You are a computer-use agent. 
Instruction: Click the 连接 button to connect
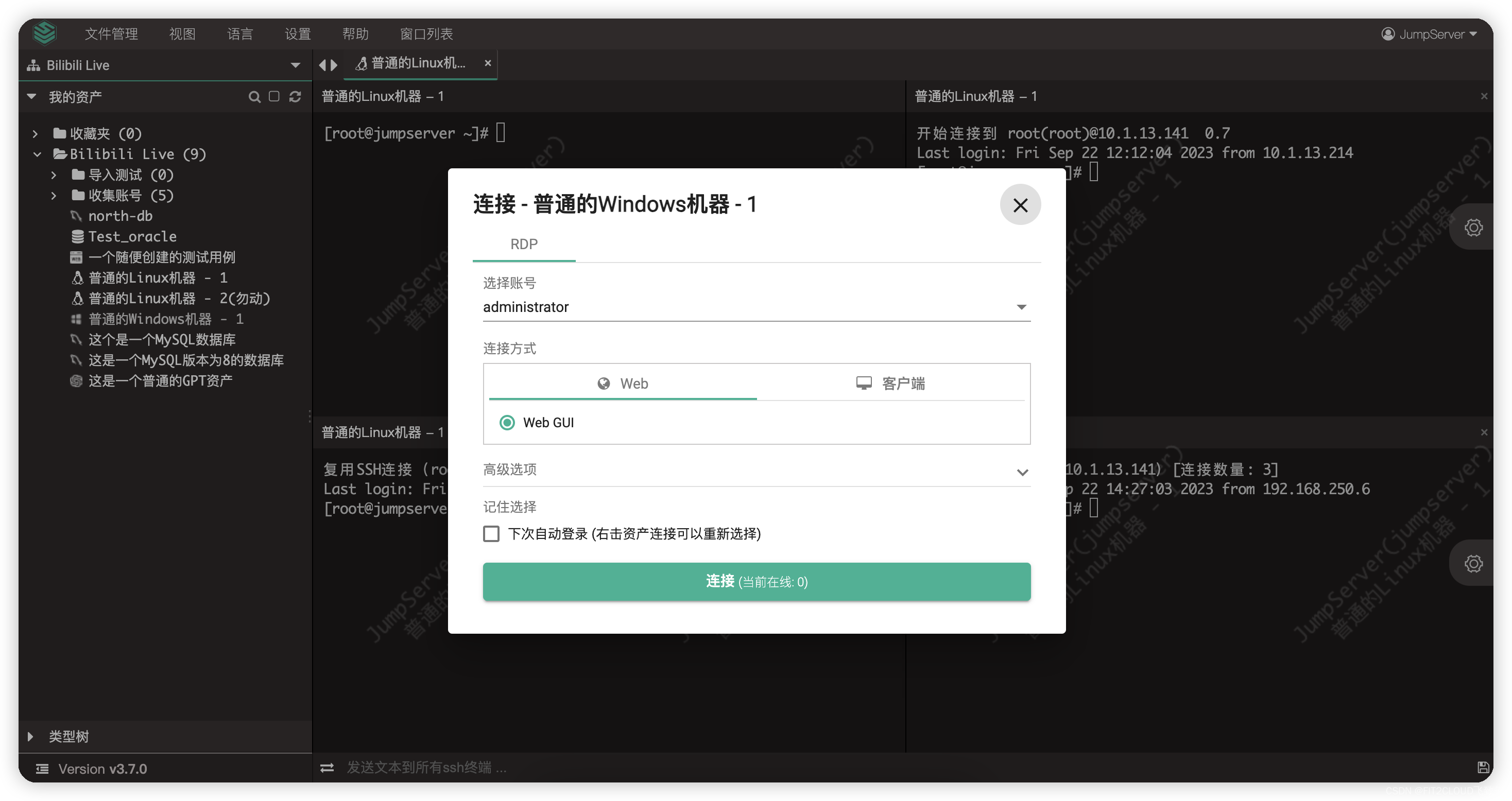(x=756, y=582)
